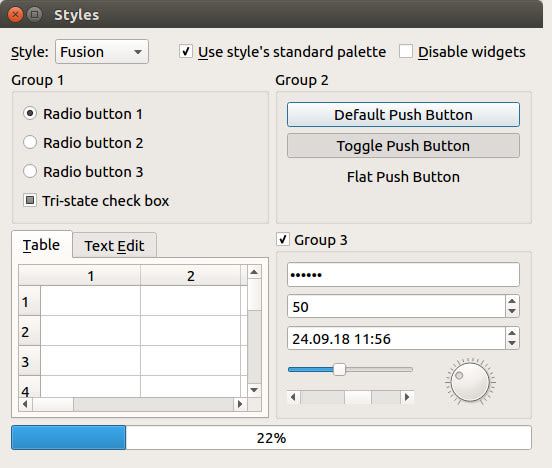Viewport: 552px width, 468px height.
Task: Click the table's vertical scrollbar down arrow
Action: 254,390
